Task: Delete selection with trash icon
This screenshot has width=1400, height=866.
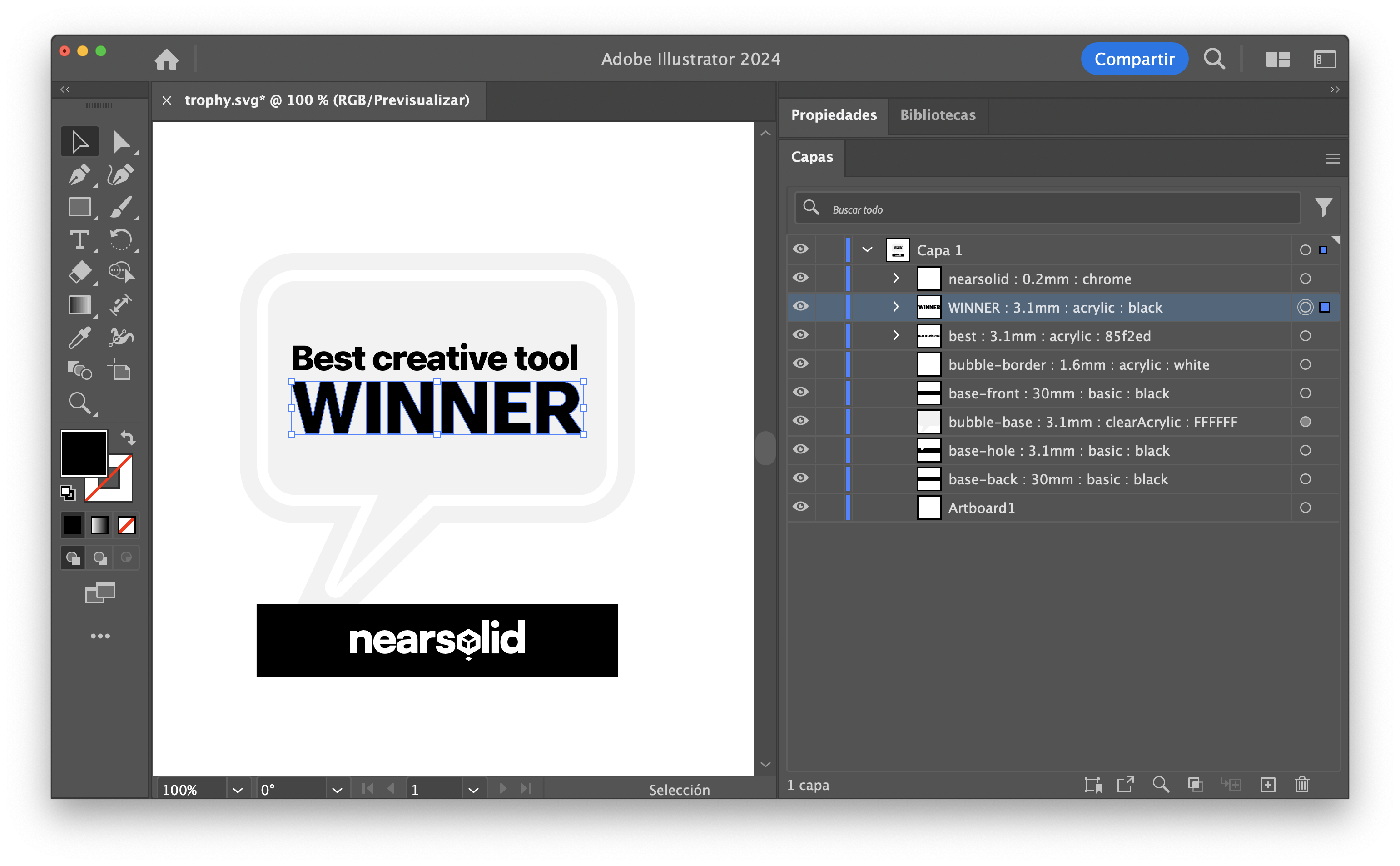Action: [x=1302, y=784]
